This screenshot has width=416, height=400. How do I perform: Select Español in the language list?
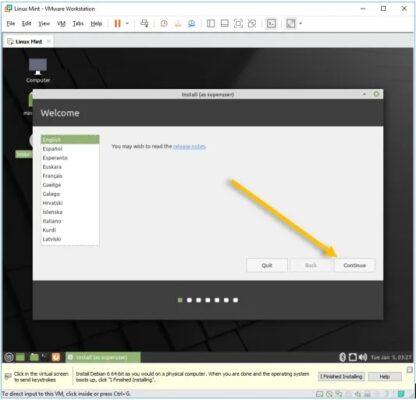[x=70, y=149]
